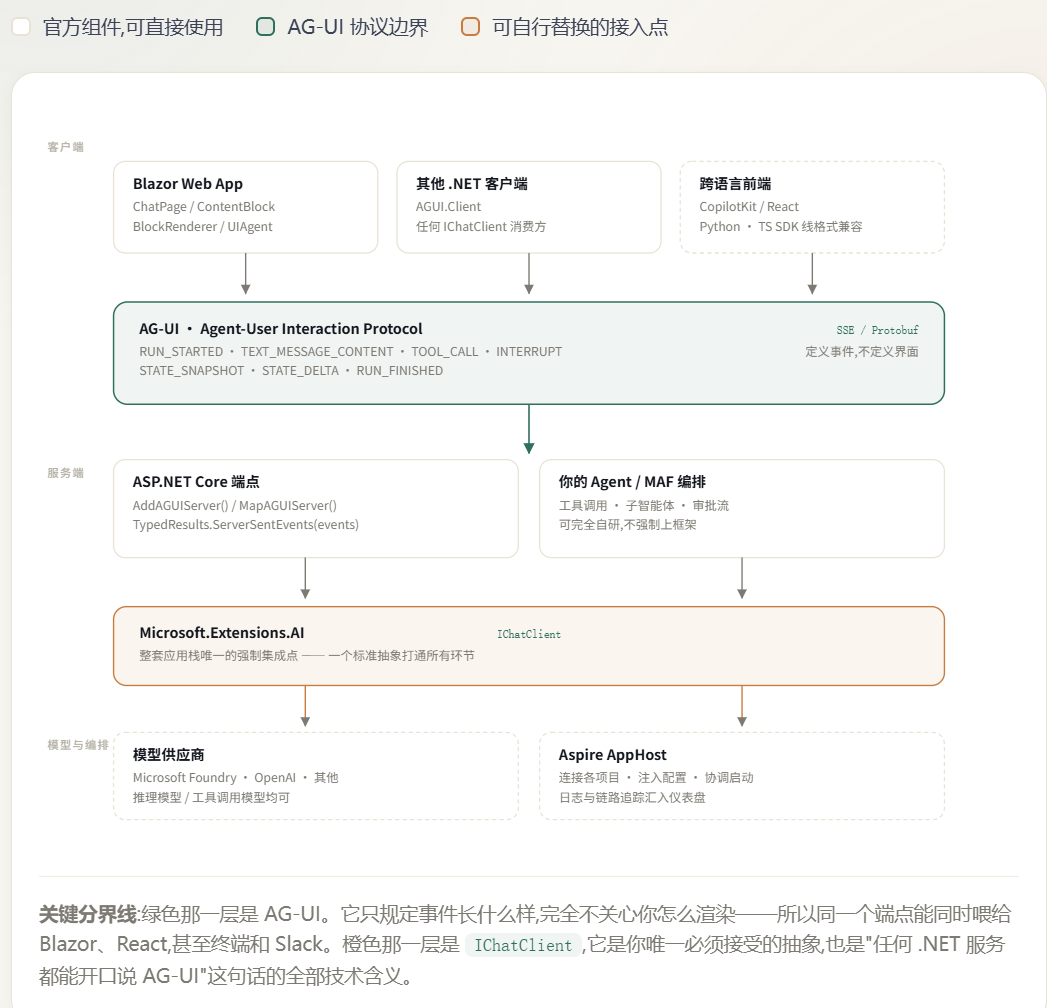The height and width of the screenshot is (1008, 1047).
Task: Click the ASP.NET Core 端点 card title
Action: click(x=196, y=481)
